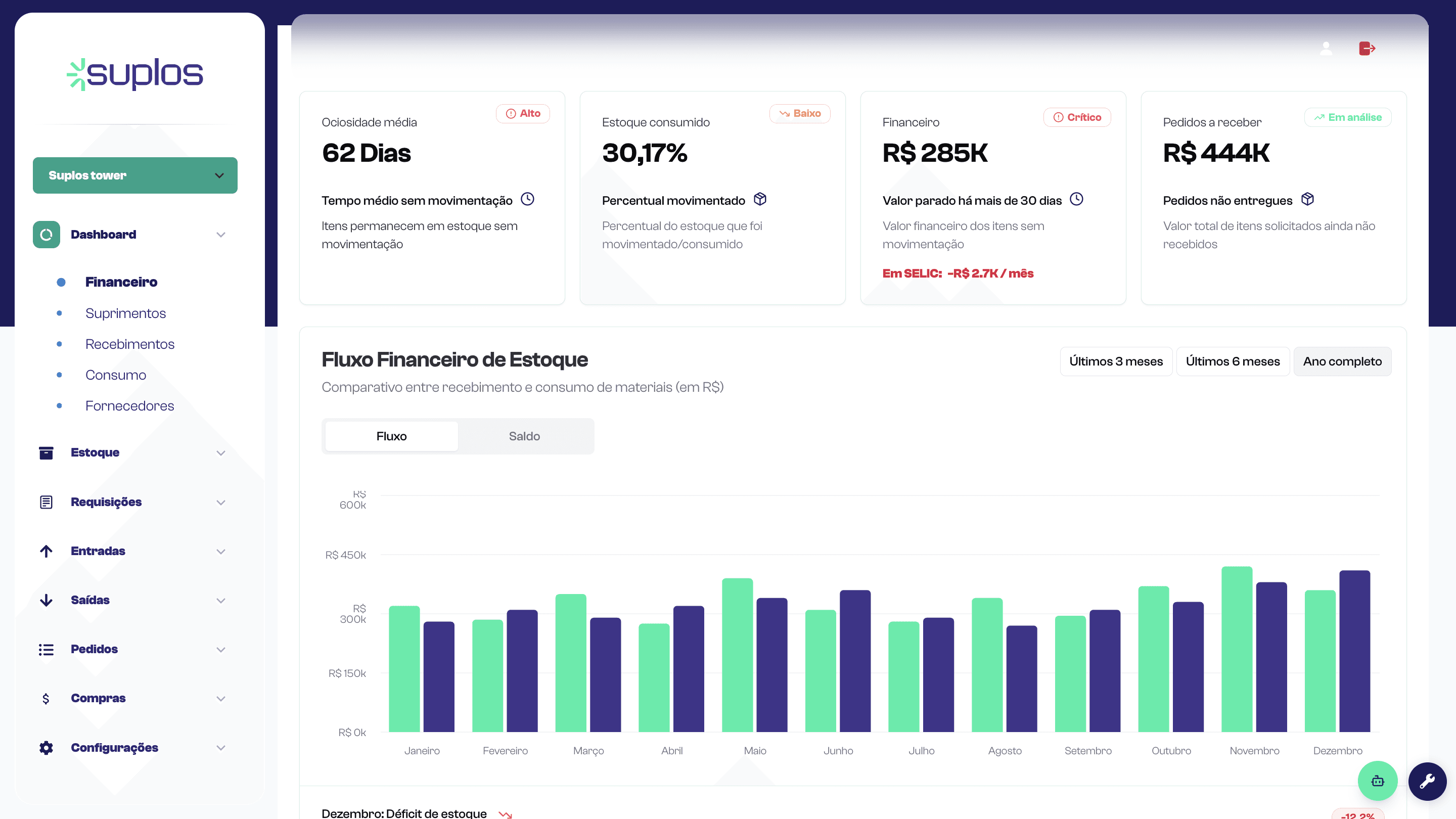Expand the Configurações menu chevron
Image resolution: width=1456 pixels, height=819 pixels.
pyautogui.click(x=220, y=748)
